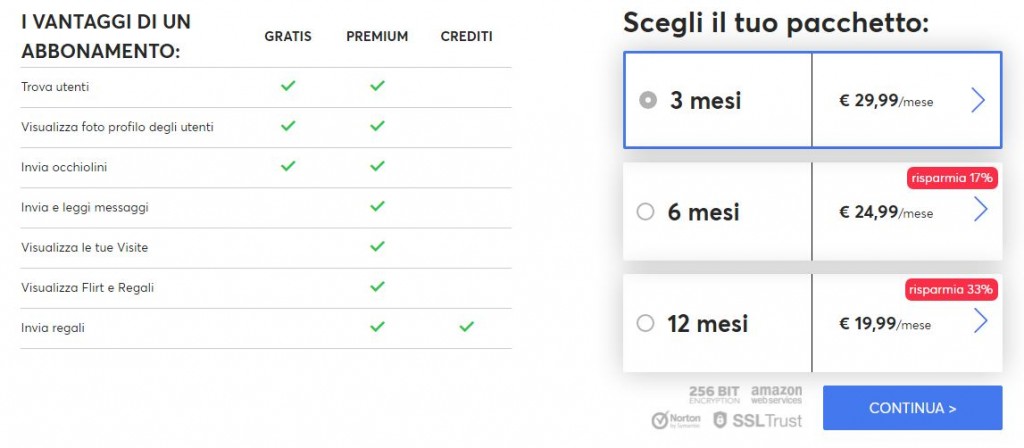1024x448 pixels.
Task: Click the arrow chevron on 12 mesi package
Action: click(x=980, y=321)
